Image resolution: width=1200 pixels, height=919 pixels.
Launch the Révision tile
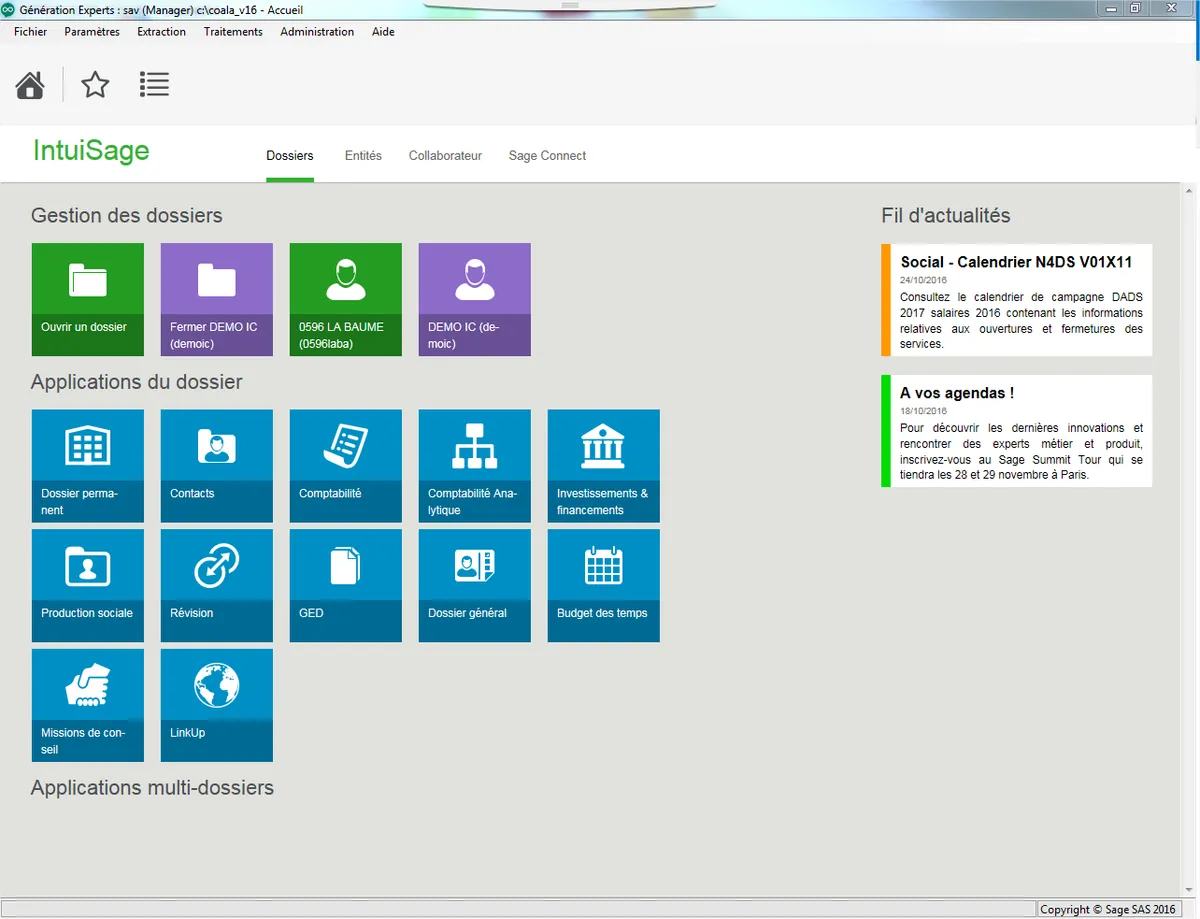217,586
